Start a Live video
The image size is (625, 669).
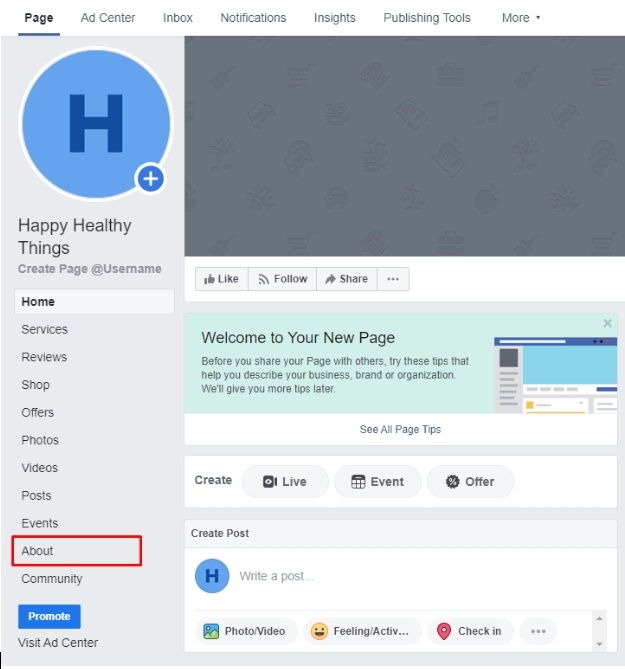coord(285,482)
